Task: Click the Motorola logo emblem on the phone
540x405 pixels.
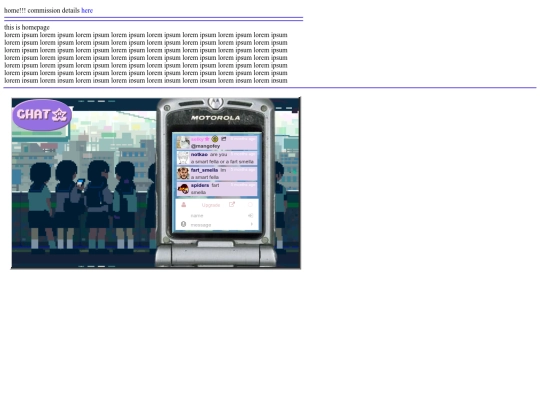Action: point(216,102)
